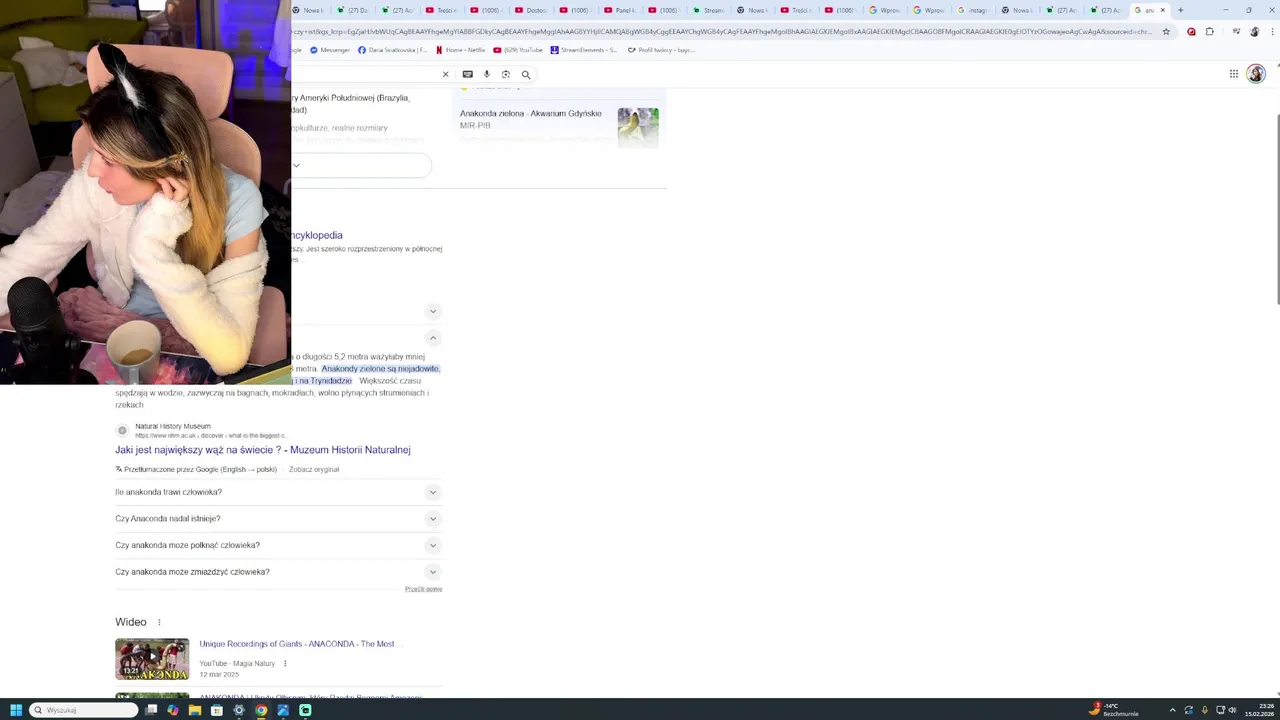1280x720 pixels.
Task: Expand 'Czy anakonda może zmiażdżyć człowieka?' question
Action: (278, 572)
